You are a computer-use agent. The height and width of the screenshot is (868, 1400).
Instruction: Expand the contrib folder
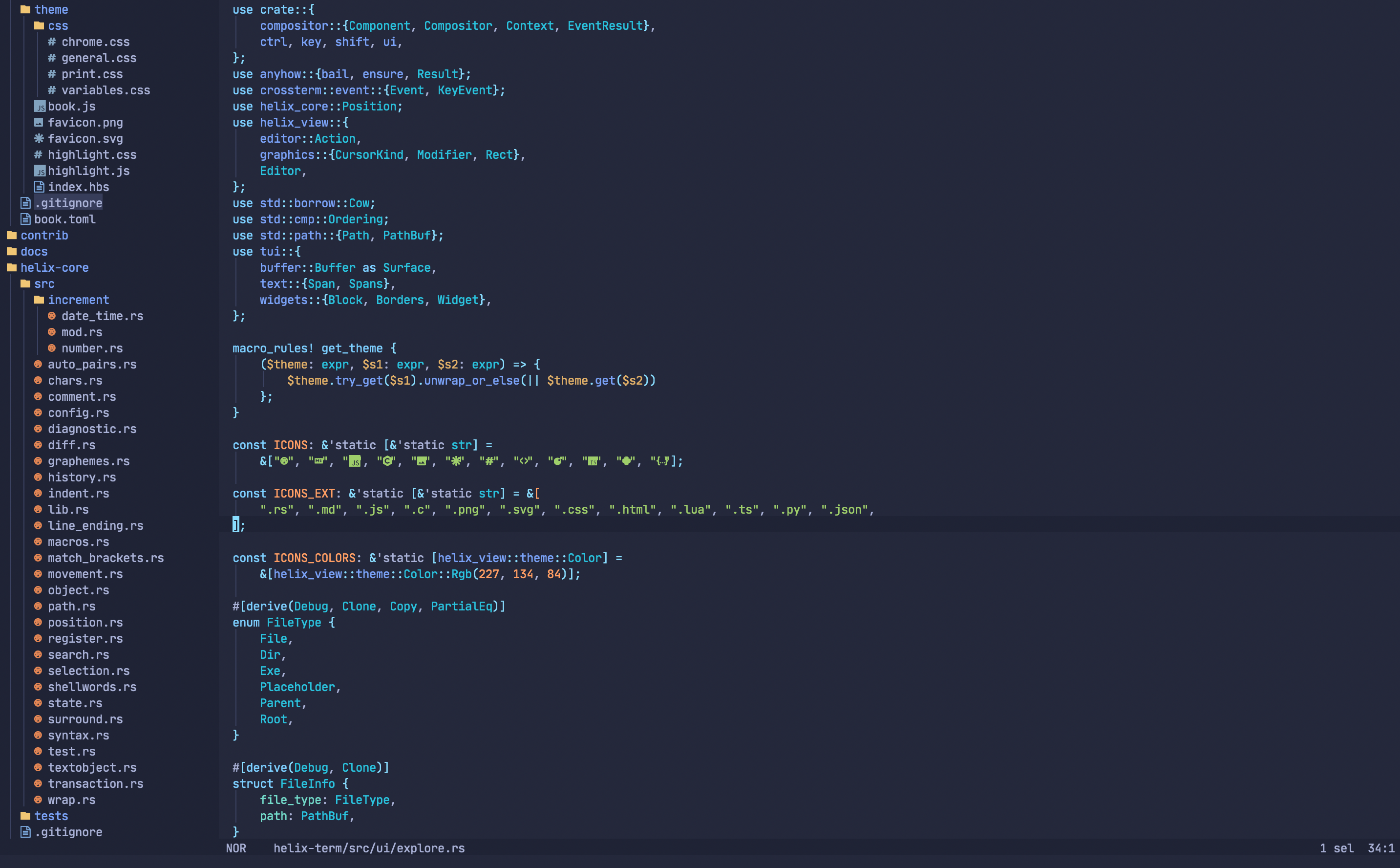(x=44, y=236)
